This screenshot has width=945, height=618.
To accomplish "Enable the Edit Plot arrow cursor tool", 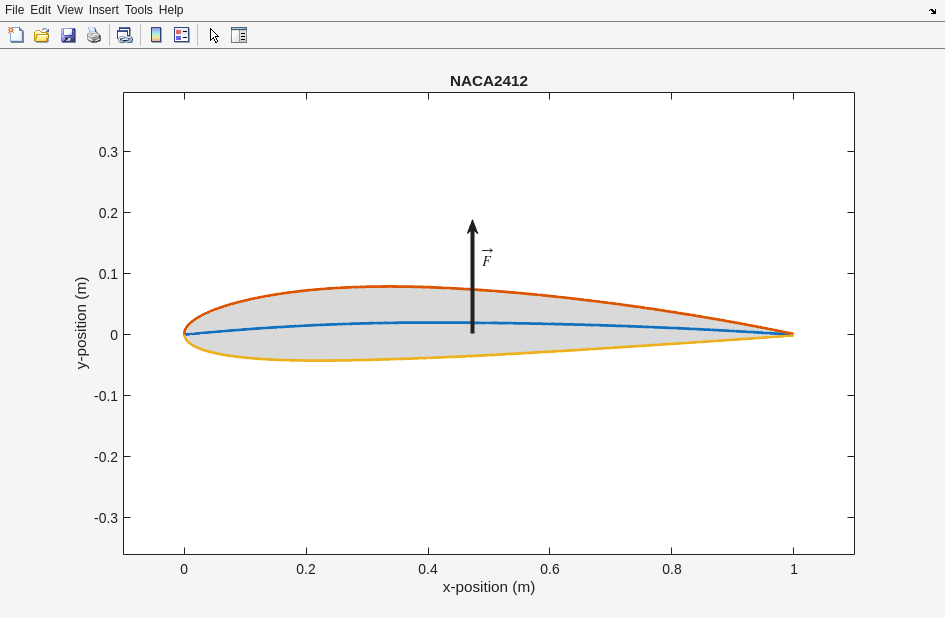I will tap(214, 35).
